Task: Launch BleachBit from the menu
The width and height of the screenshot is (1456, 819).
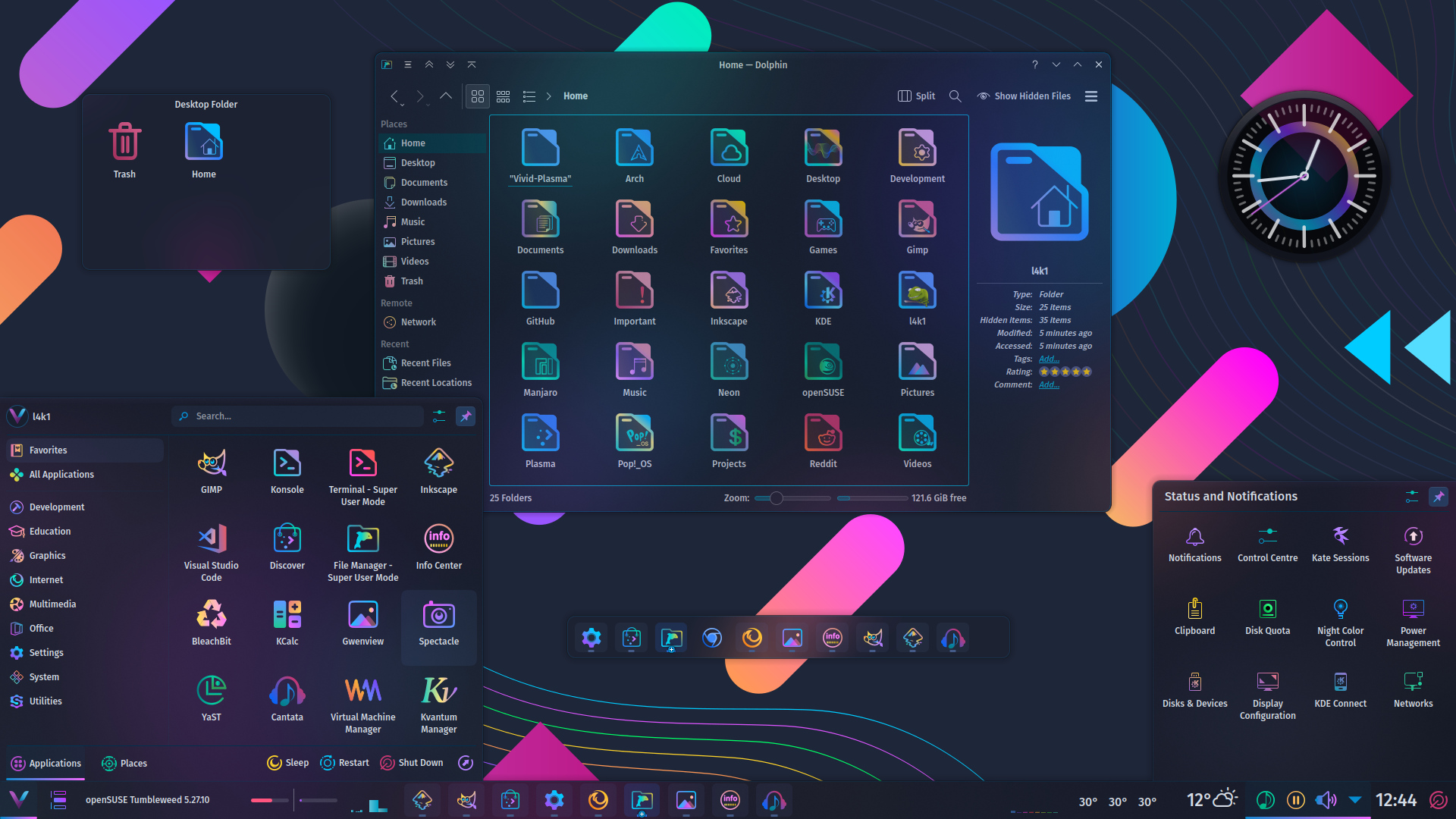Action: coord(212,623)
